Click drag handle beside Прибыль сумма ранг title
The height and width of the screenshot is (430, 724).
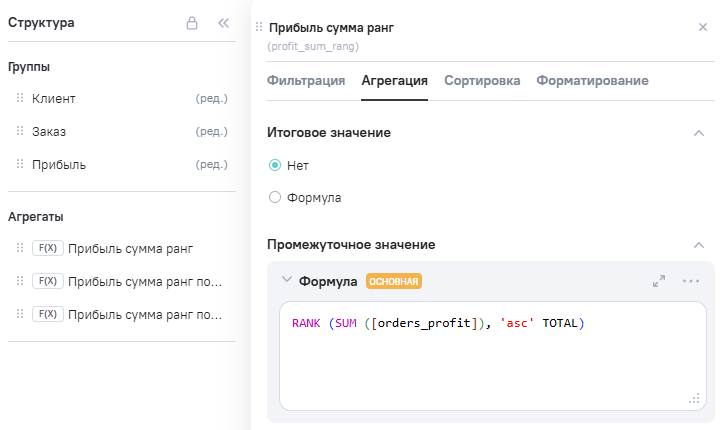[x=260, y=28]
